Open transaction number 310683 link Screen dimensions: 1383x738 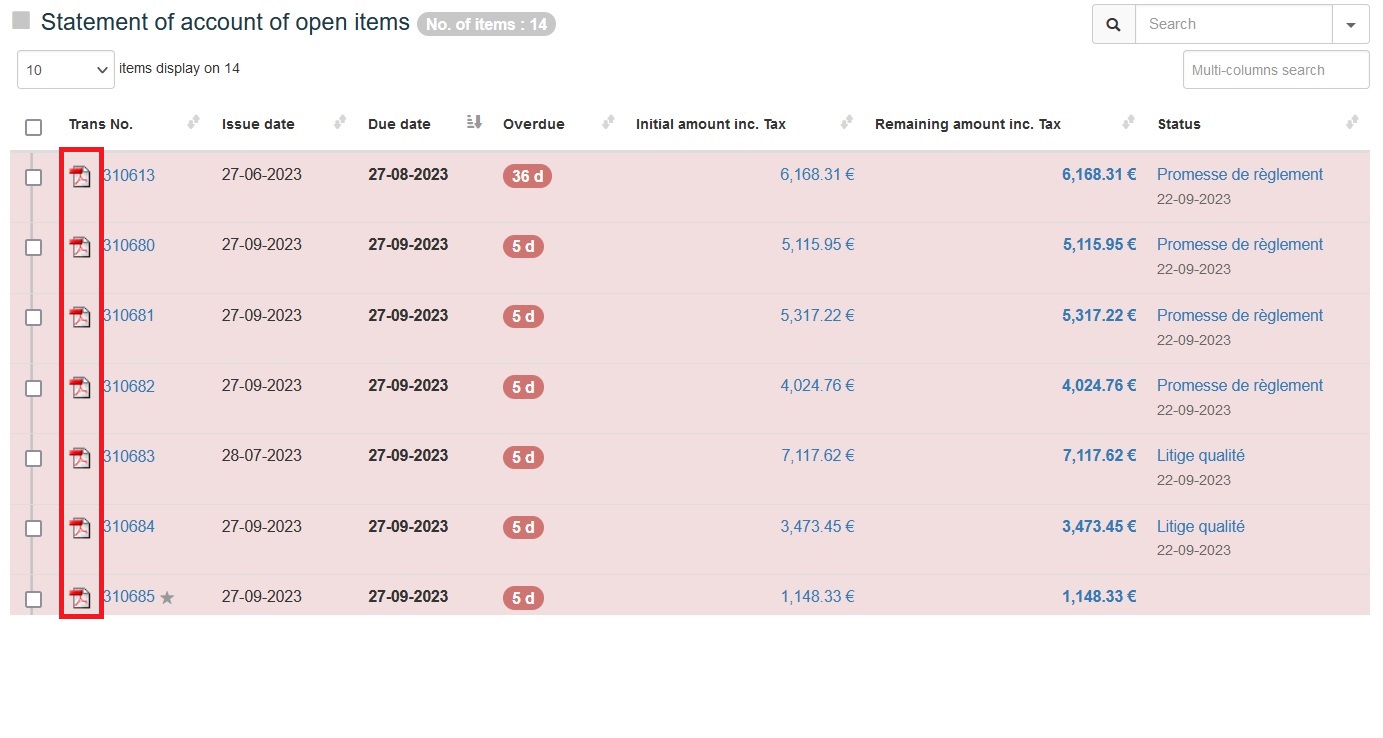[x=129, y=456]
